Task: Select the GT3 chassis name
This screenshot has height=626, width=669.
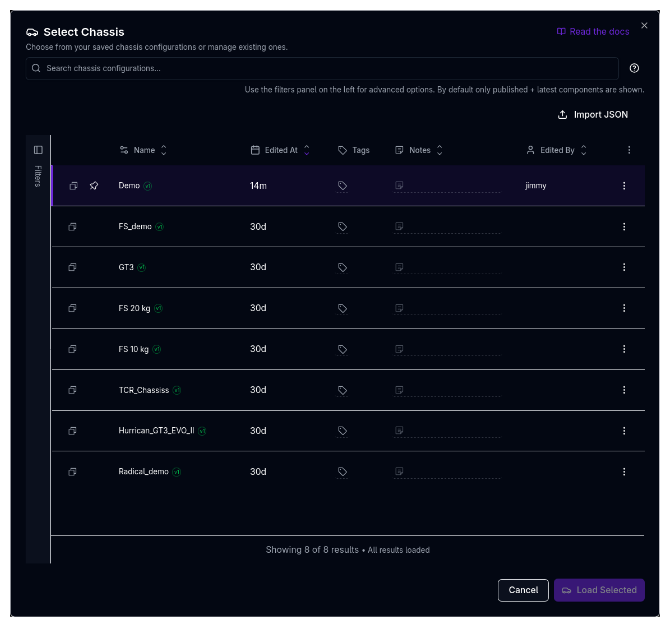Action: tap(126, 267)
